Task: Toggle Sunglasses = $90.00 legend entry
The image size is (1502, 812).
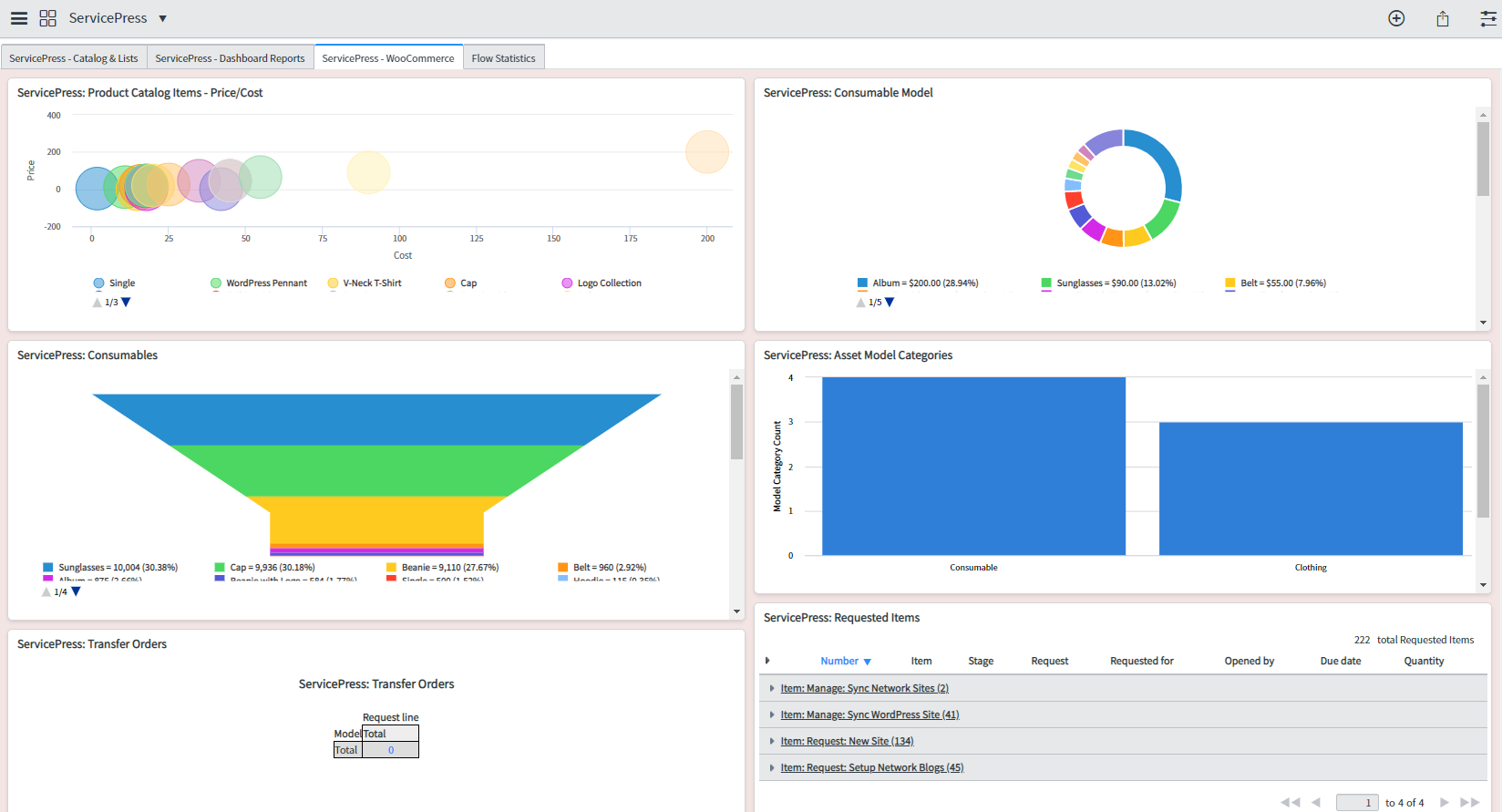Action: [1108, 283]
